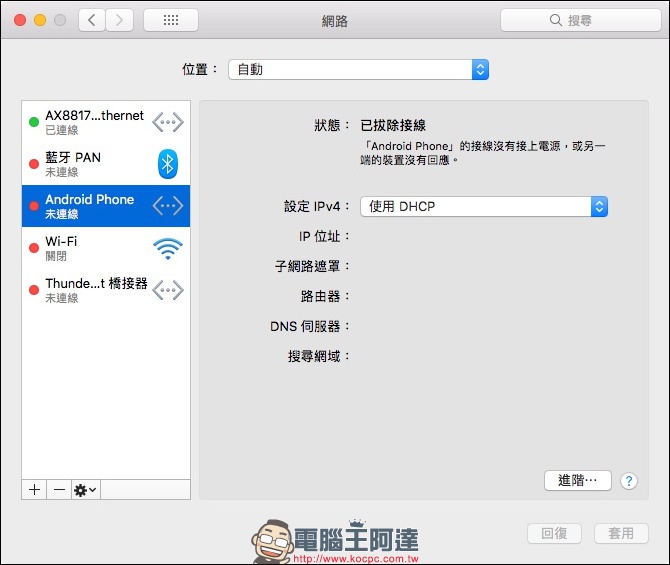Click red status dot of Thunderbolt bridge
The image size is (670, 565).
34,290
